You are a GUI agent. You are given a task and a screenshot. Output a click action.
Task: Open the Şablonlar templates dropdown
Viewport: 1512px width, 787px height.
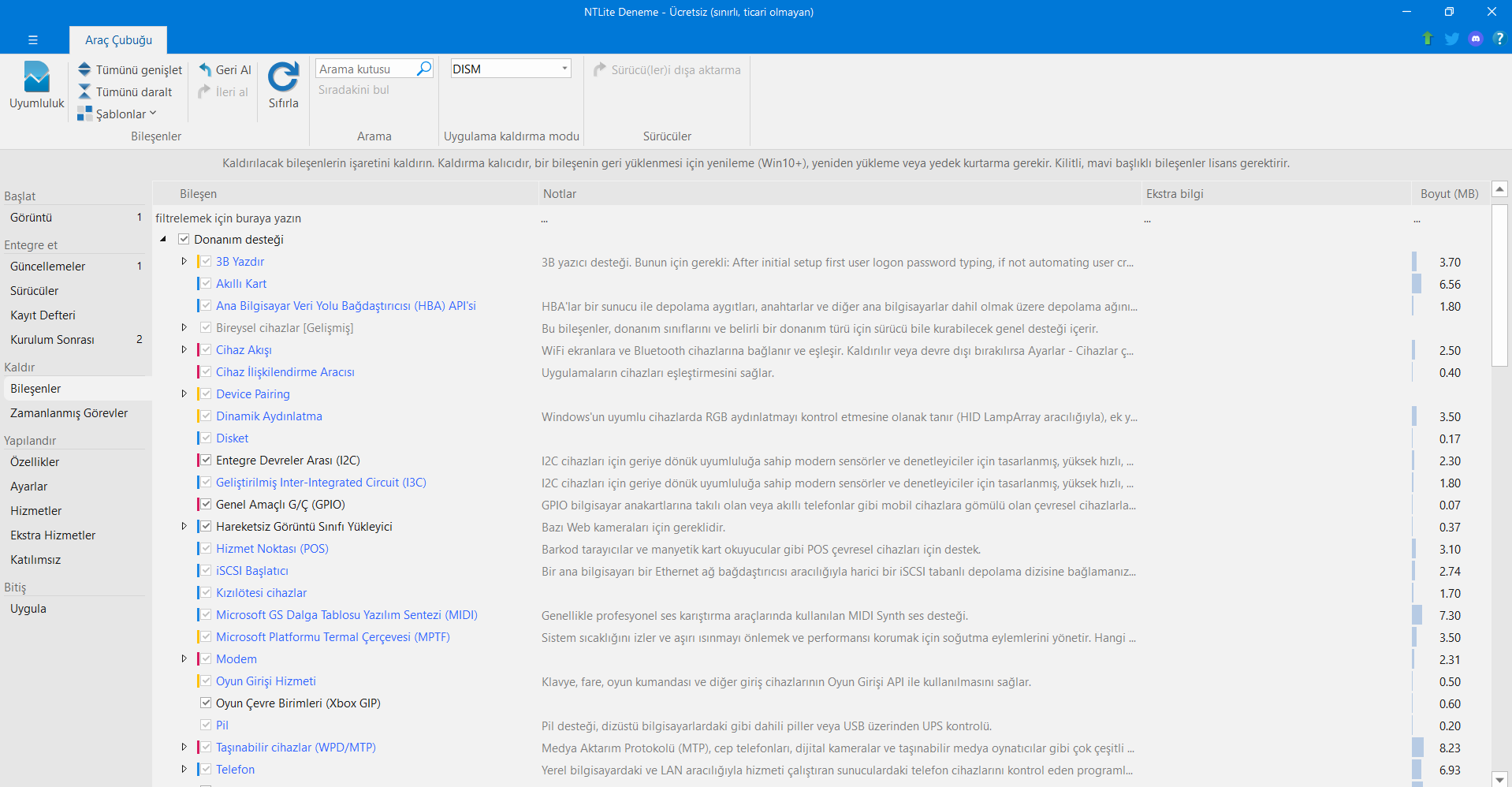117,114
